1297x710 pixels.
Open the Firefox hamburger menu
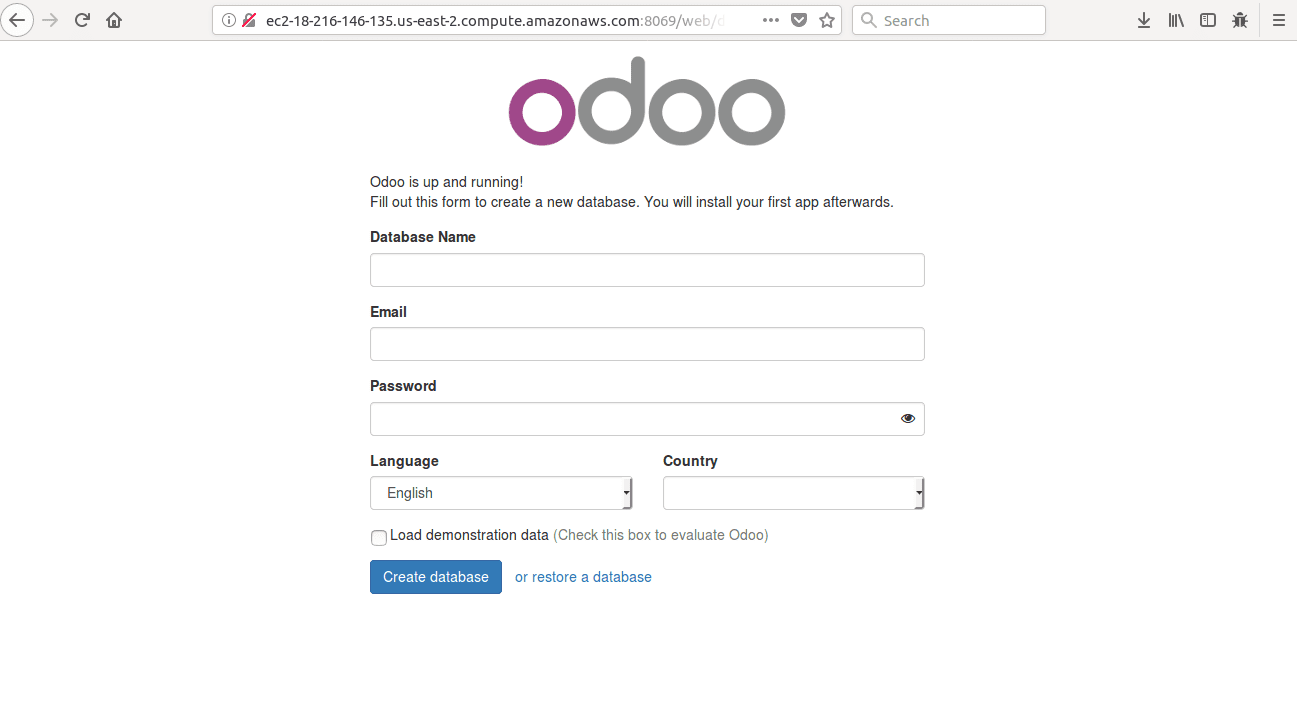coord(1279,20)
